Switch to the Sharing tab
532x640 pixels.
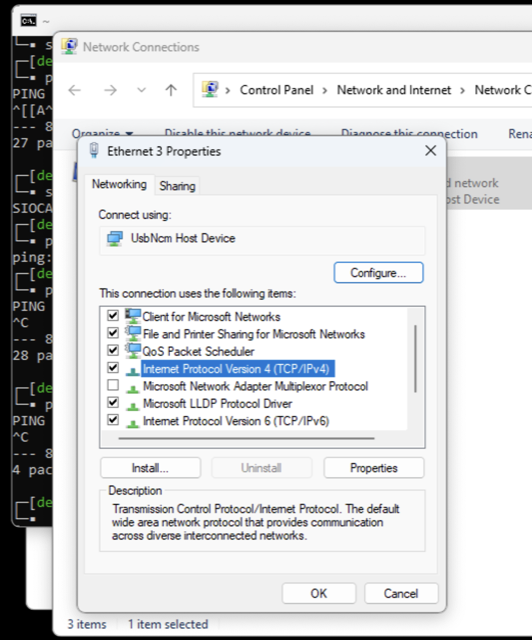point(177,186)
